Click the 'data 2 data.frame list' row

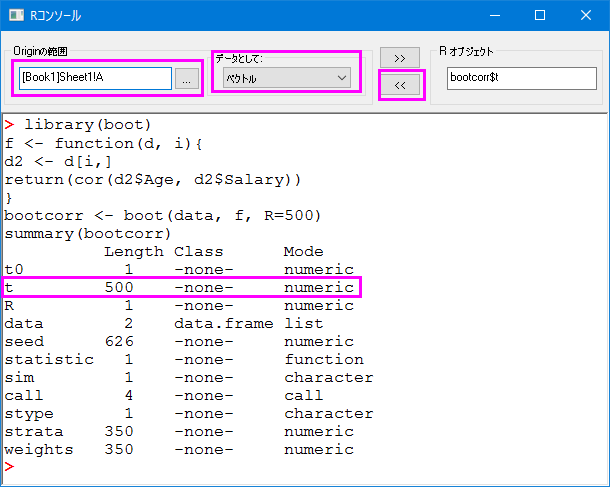[x=164, y=324]
